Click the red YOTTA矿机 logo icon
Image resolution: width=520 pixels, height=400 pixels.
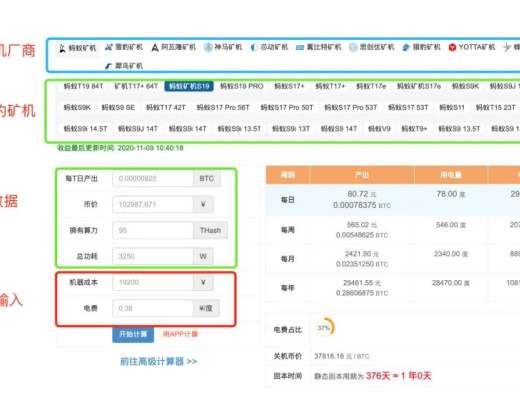[x=452, y=47]
